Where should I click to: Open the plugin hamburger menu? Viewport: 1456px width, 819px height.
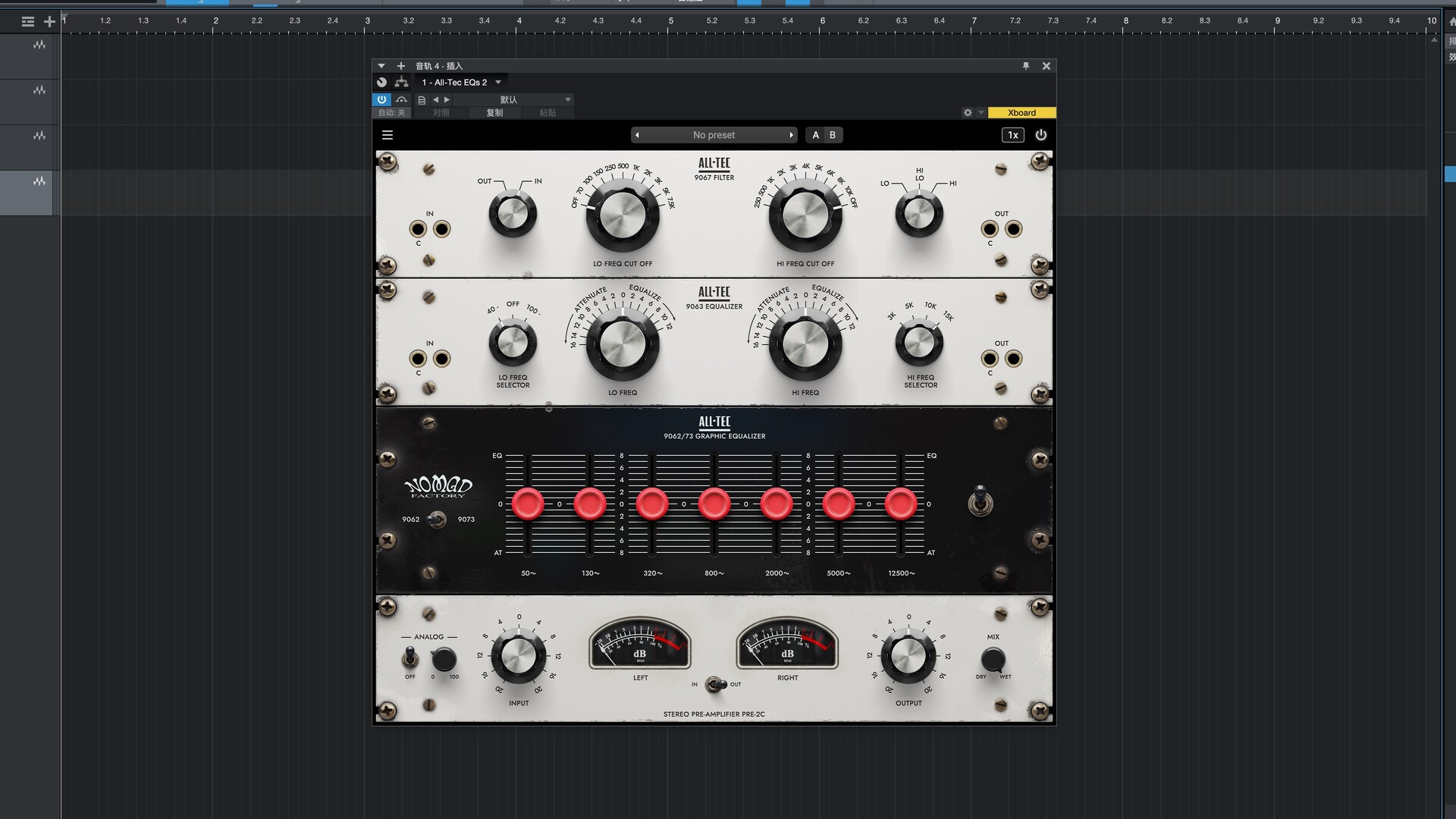coord(388,135)
